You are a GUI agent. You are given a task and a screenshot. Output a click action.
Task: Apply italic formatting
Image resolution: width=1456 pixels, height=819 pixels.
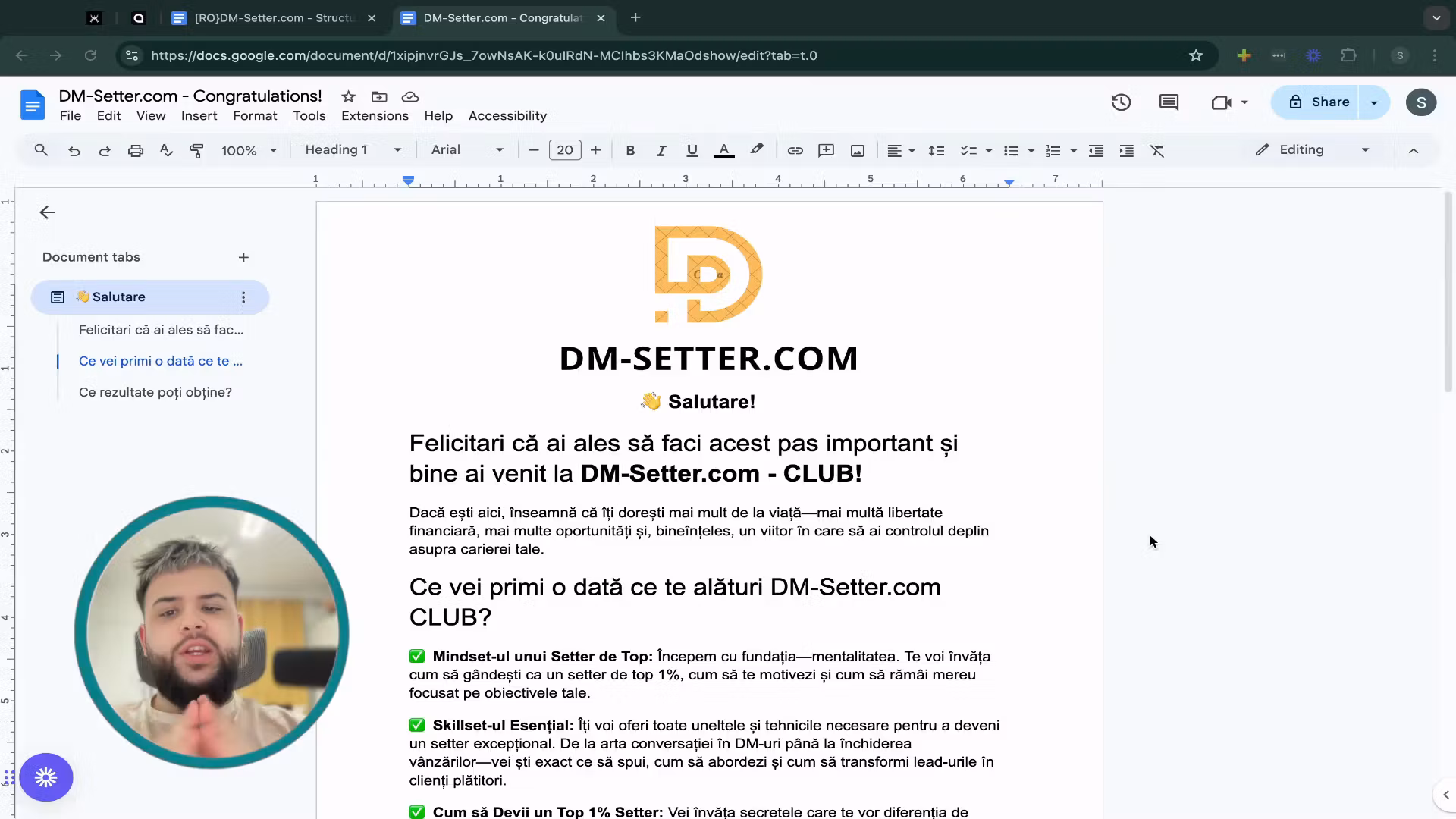pos(661,150)
